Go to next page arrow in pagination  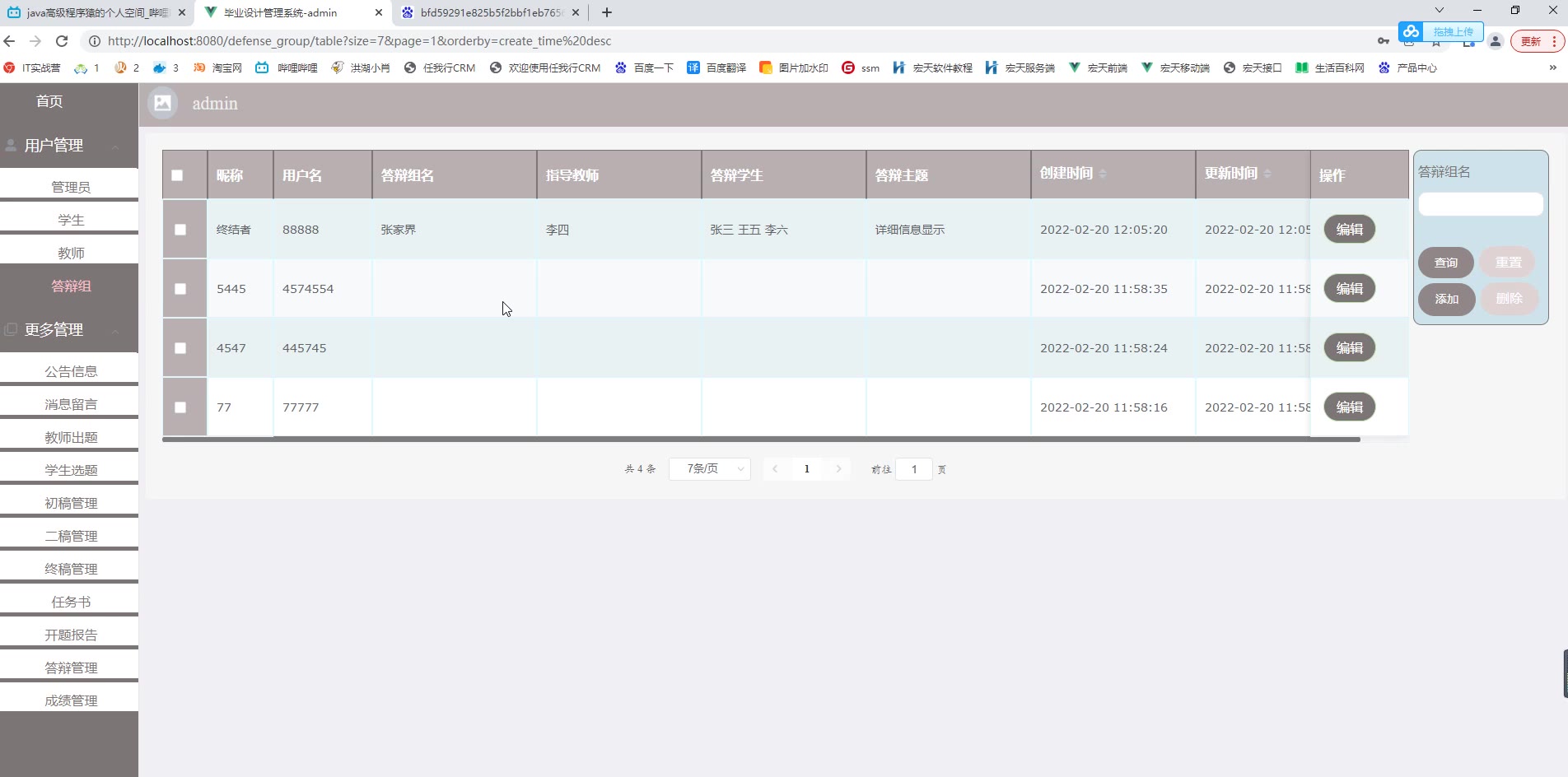pos(838,469)
